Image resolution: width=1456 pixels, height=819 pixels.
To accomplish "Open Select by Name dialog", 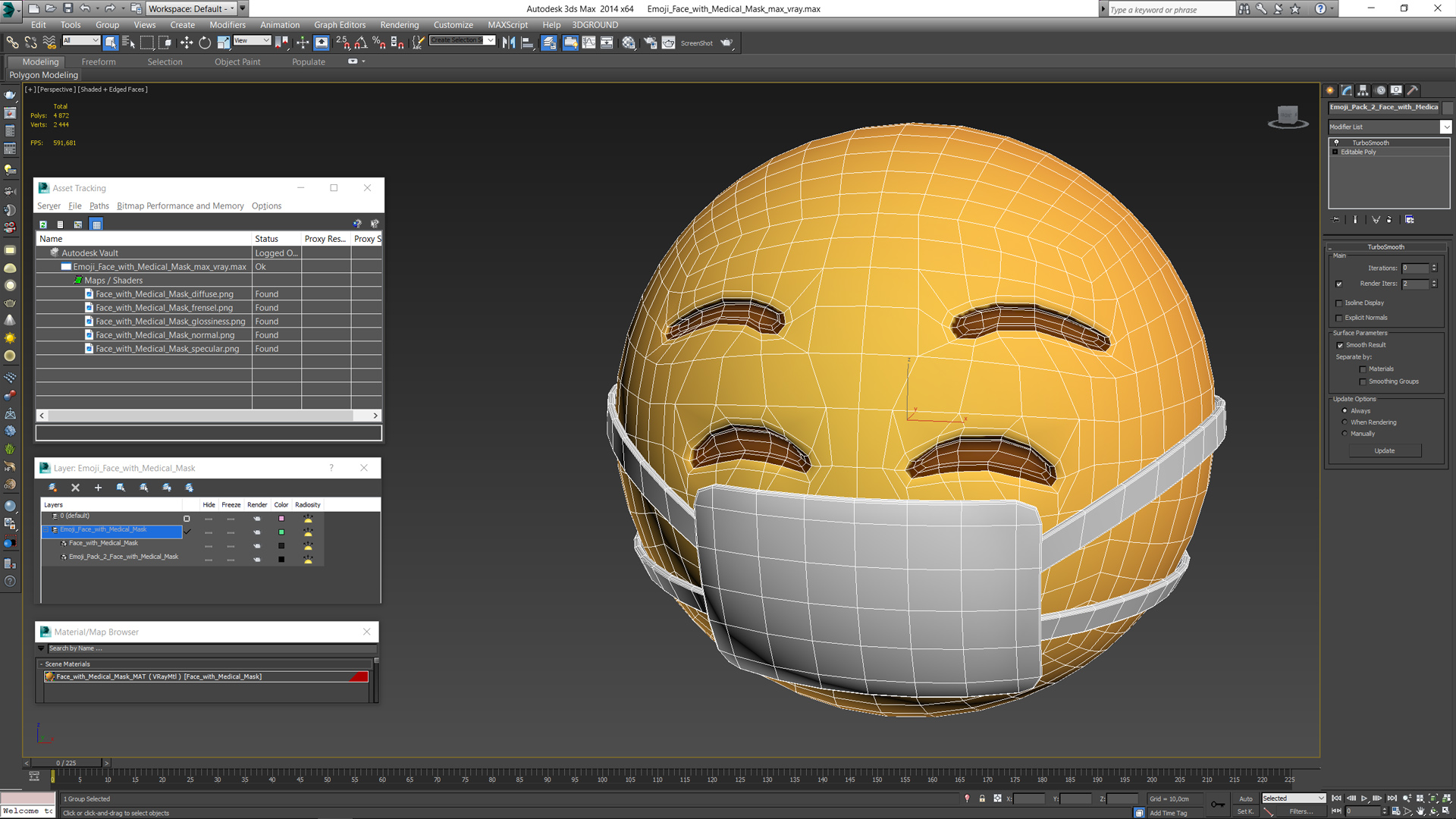I will [128, 43].
